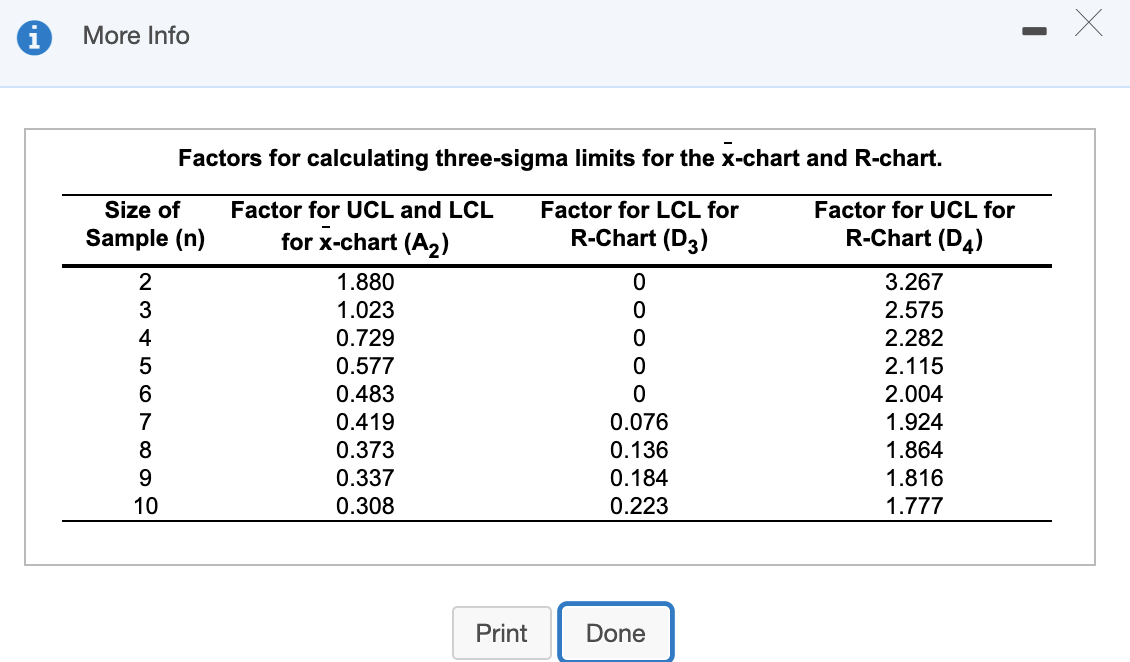Select the table title about three-sigma limits
Viewport: 1130px width, 662px height.
pyautogui.click(x=560, y=158)
